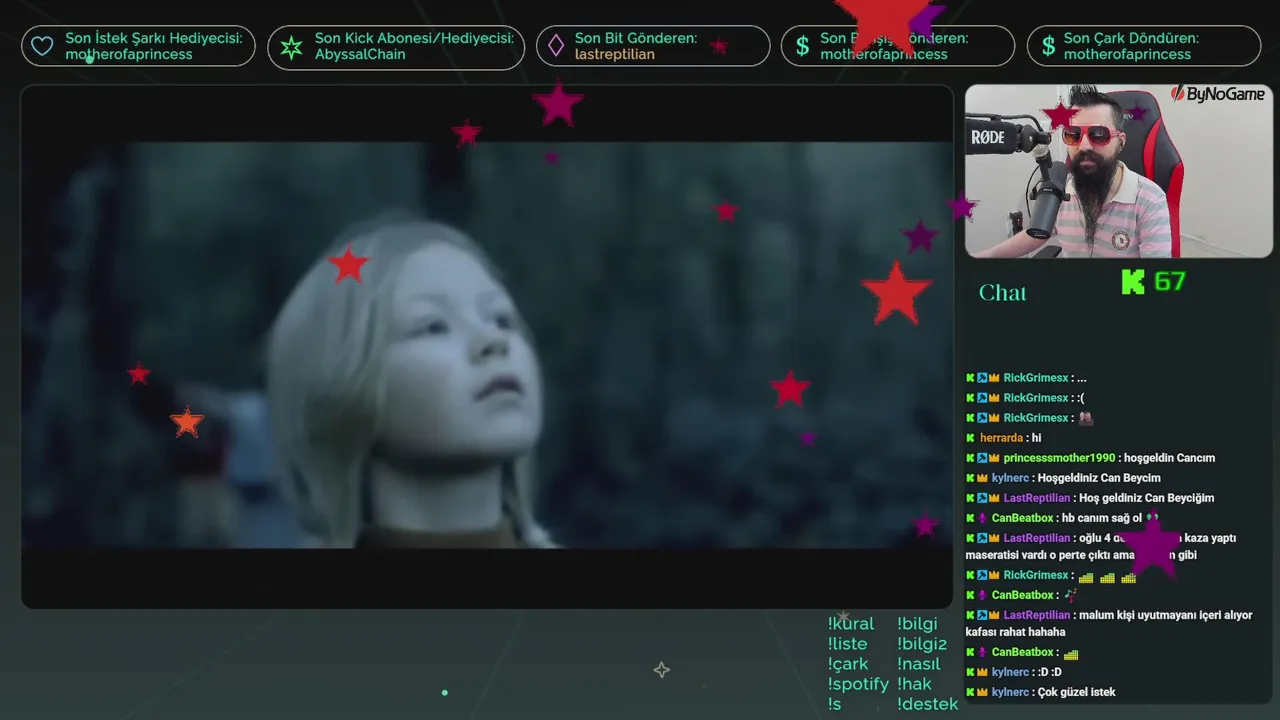Click AbyssalChain name under Son Kick Abonesi

click(360, 55)
